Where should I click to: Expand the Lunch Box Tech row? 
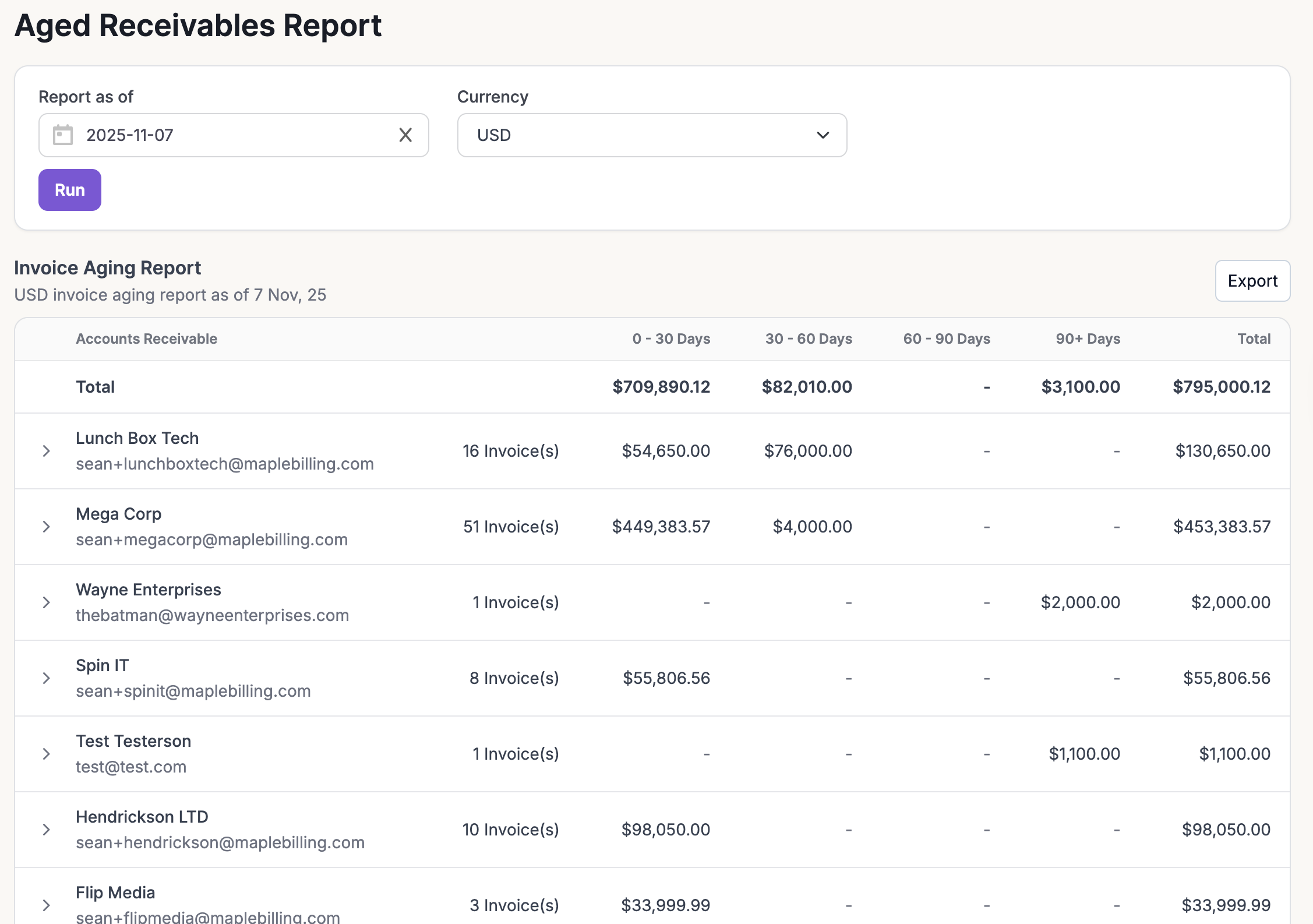47,451
